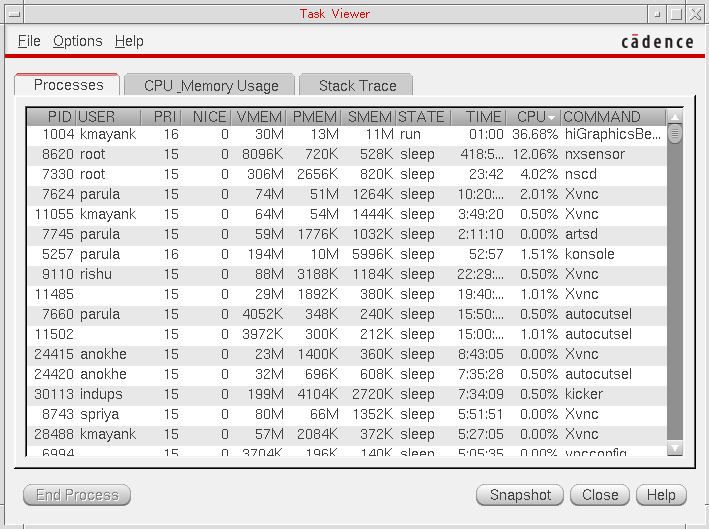Image resolution: width=709 pixels, height=529 pixels.
Task: Select process row PID 24420
Action: 346,374
